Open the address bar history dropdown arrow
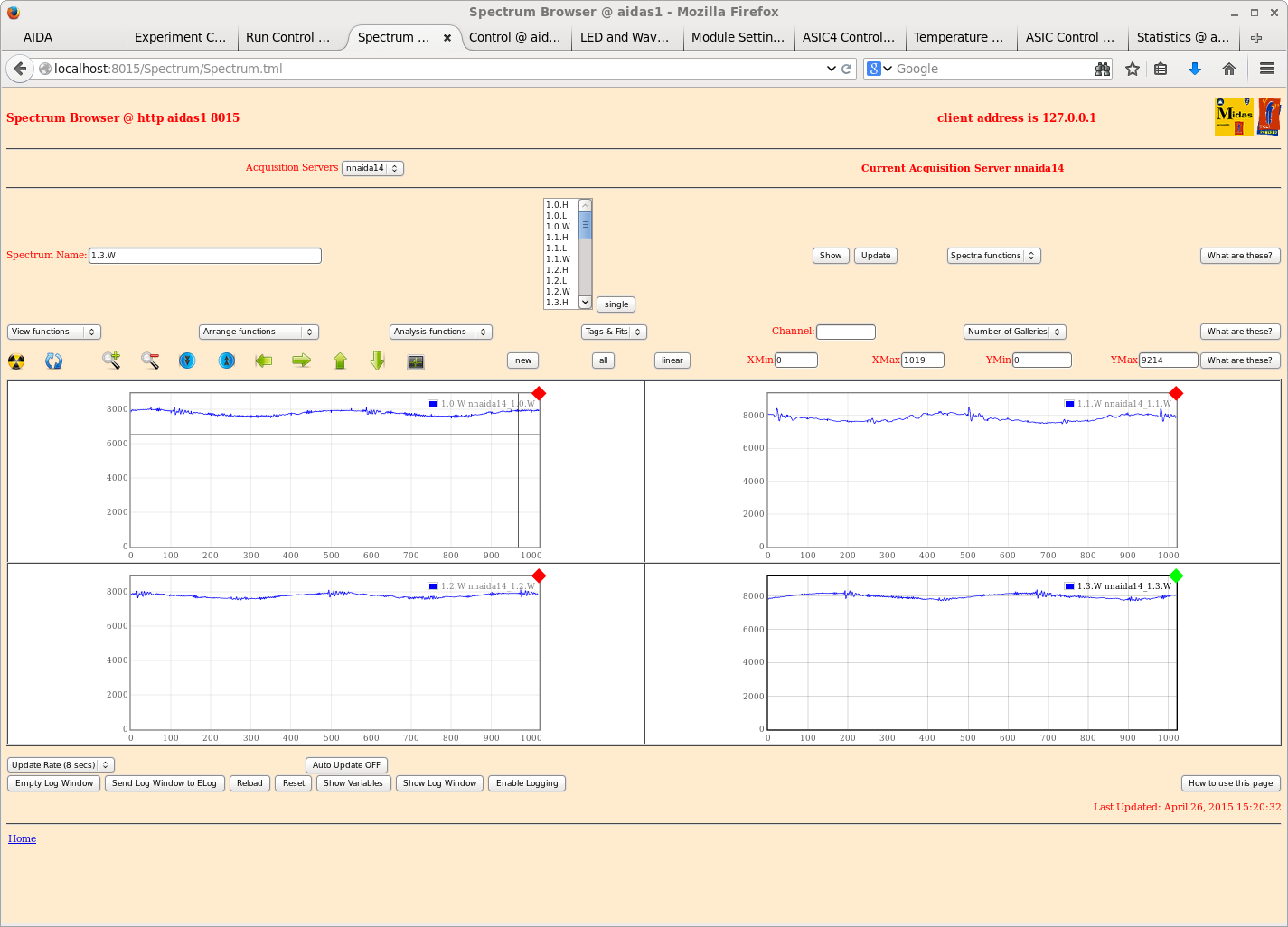Image resolution: width=1288 pixels, height=927 pixels. [831, 69]
